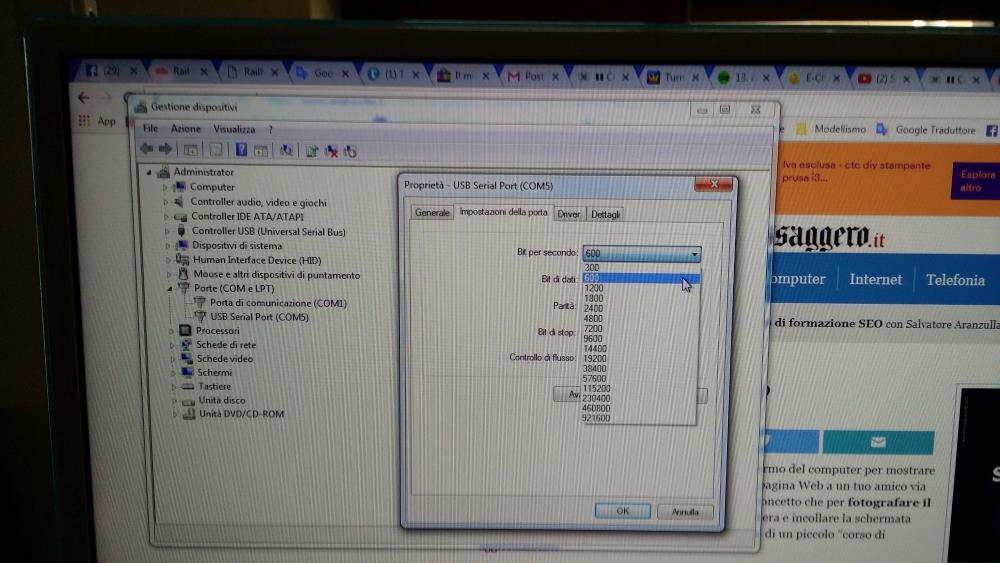The image size is (1000, 563).
Task: Click the browser back arrow
Action: tap(83, 98)
